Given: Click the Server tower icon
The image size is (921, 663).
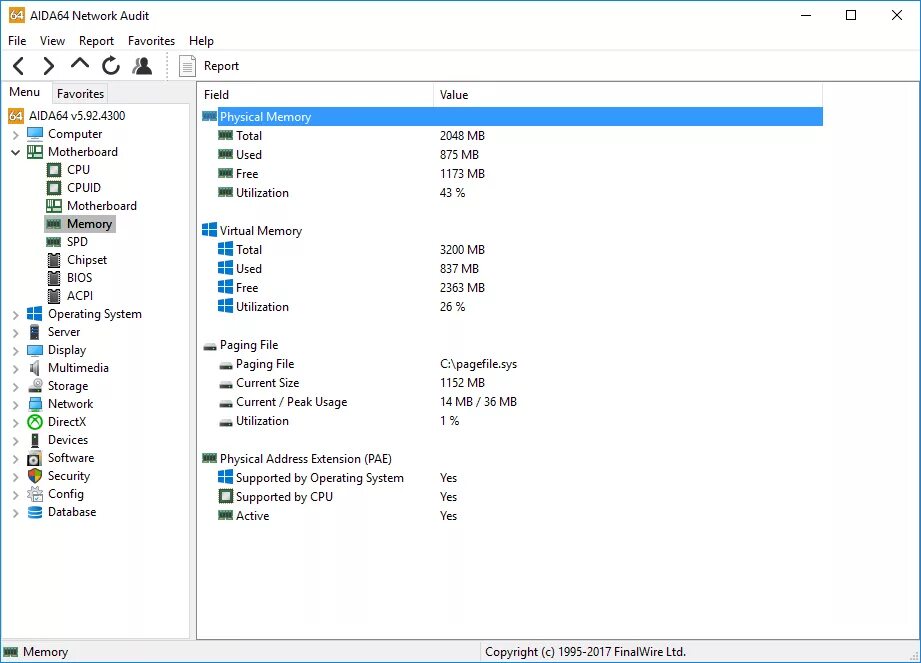Looking at the screenshot, I should coord(35,332).
